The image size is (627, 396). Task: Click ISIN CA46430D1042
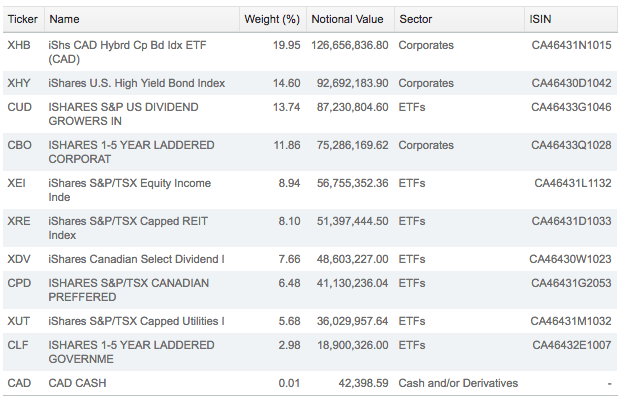pyautogui.click(x=571, y=83)
